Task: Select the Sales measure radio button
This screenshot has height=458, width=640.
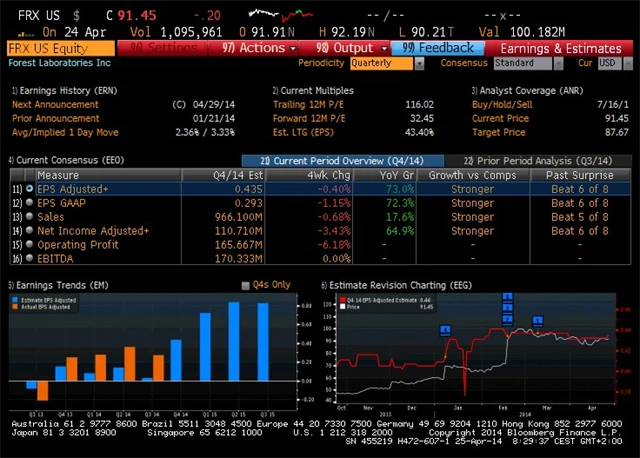Action: tap(29, 216)
